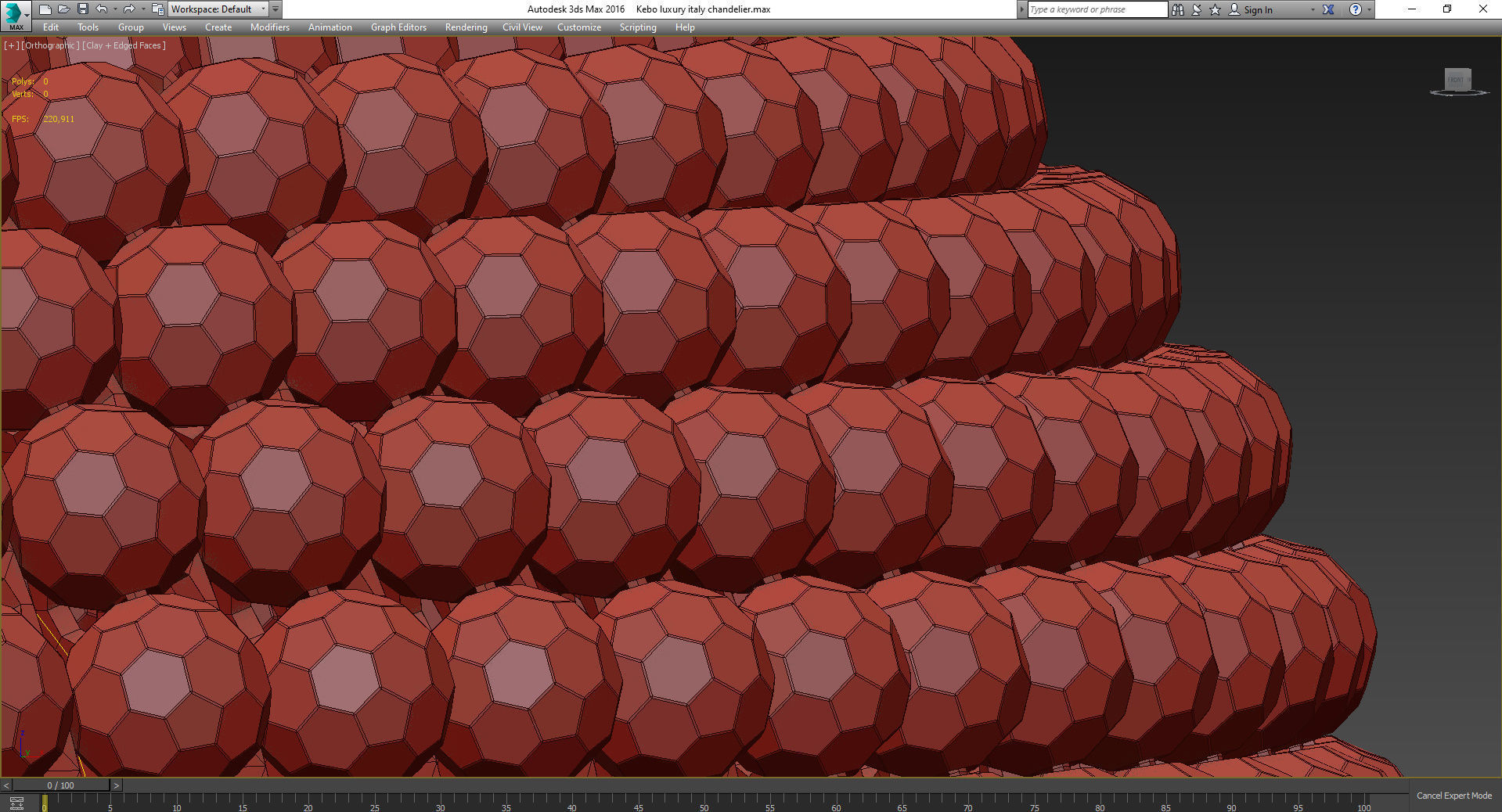Save the scene with the floppy icon
The height and width of the screenshot is (812, 1502).
click(x=82, y=9)
